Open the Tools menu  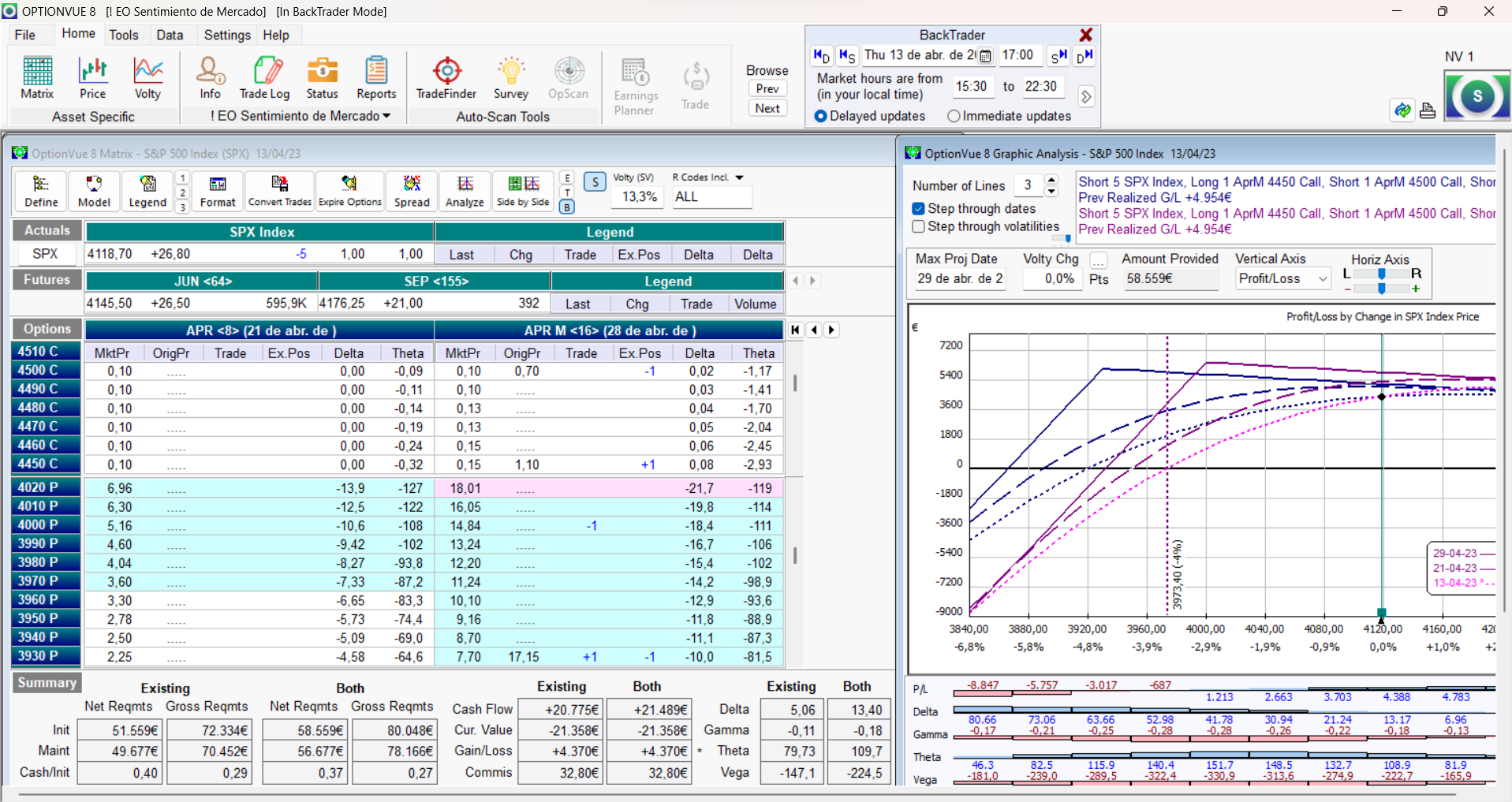124,35
